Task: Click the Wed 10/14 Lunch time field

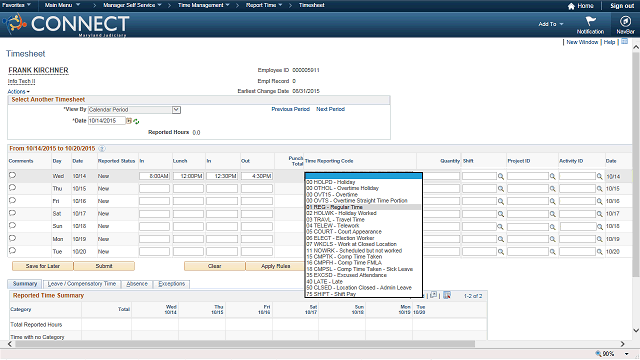Action: pyautogui.click(x=188, y=176)
